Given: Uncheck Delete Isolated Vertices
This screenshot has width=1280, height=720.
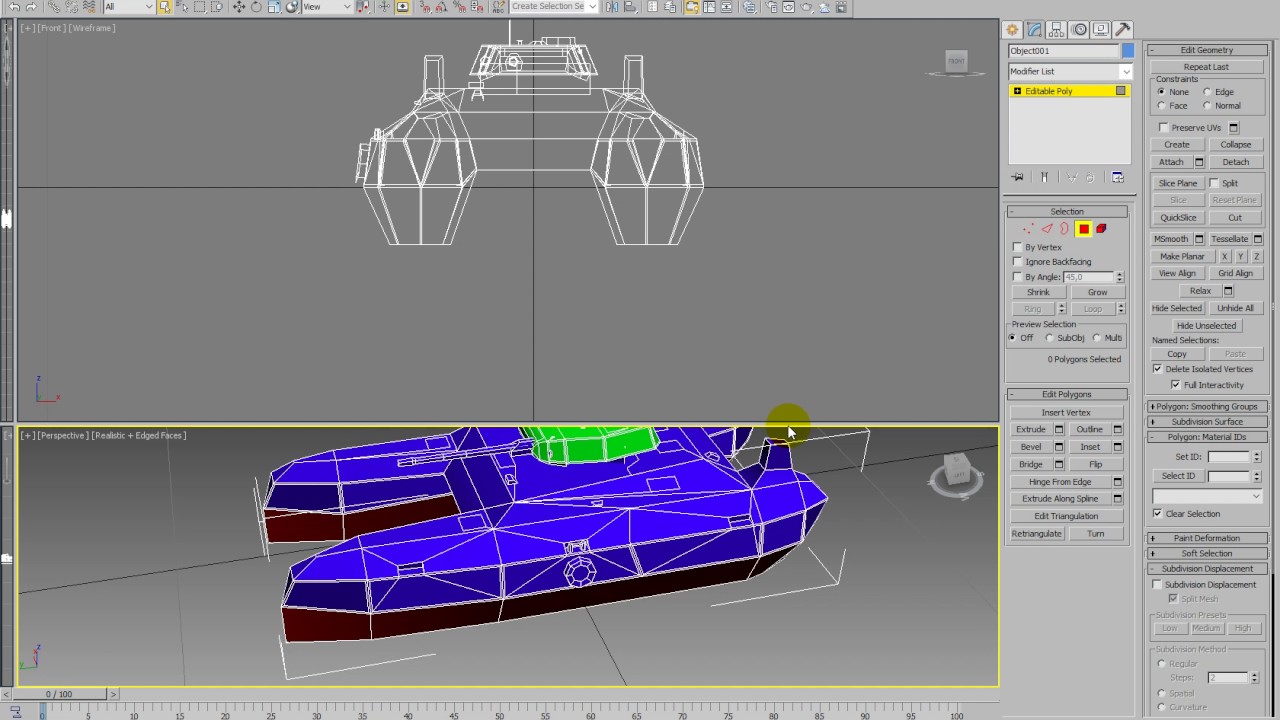Looking at the screenshot, I should [1157, 369].
